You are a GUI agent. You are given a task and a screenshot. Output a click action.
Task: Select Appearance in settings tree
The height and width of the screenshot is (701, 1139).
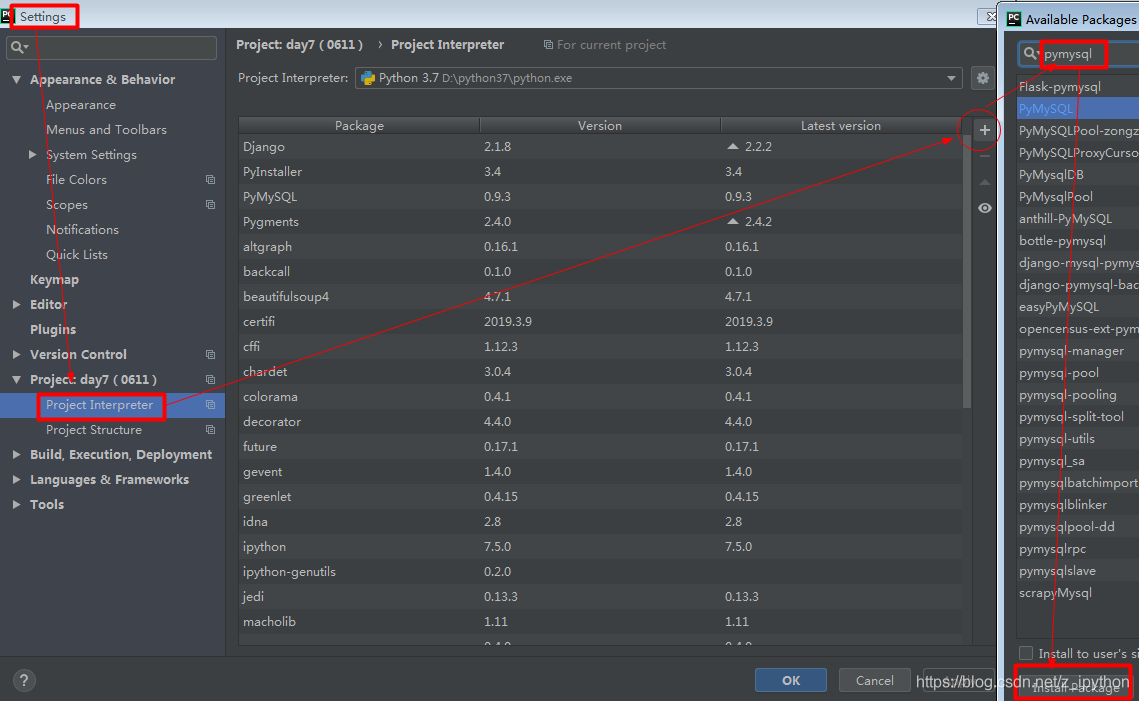tap(81, 105)
